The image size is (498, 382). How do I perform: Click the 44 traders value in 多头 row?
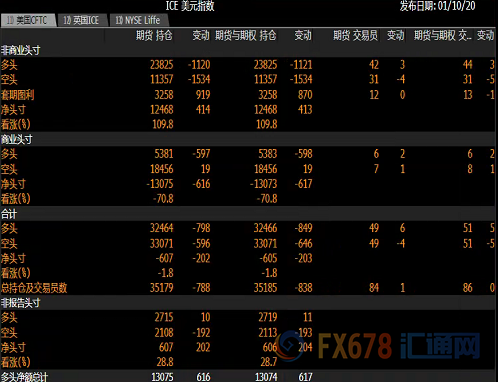pyautogui.click(x=468, y=65)
